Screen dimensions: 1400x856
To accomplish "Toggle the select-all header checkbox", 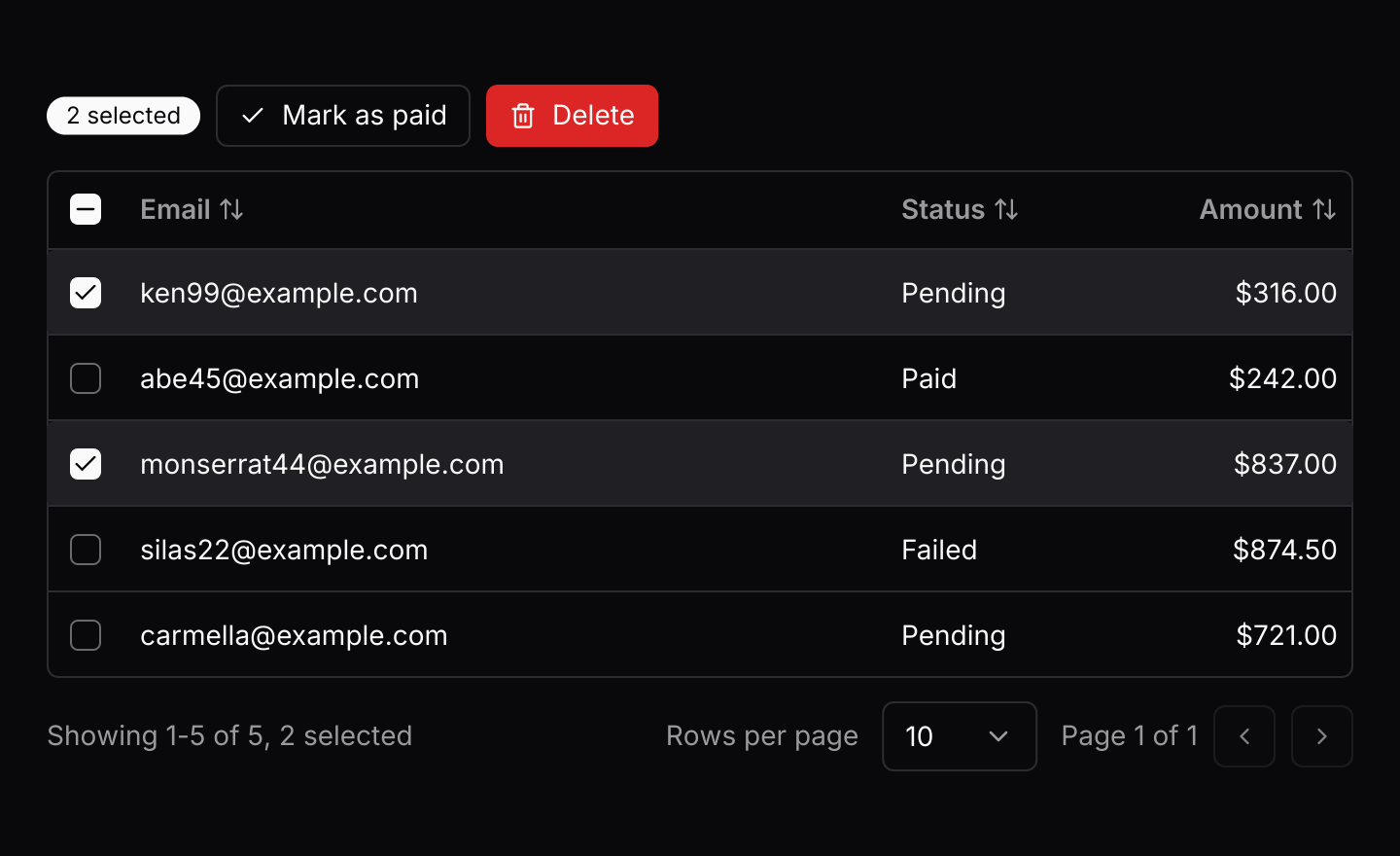I will click(86, 209).
